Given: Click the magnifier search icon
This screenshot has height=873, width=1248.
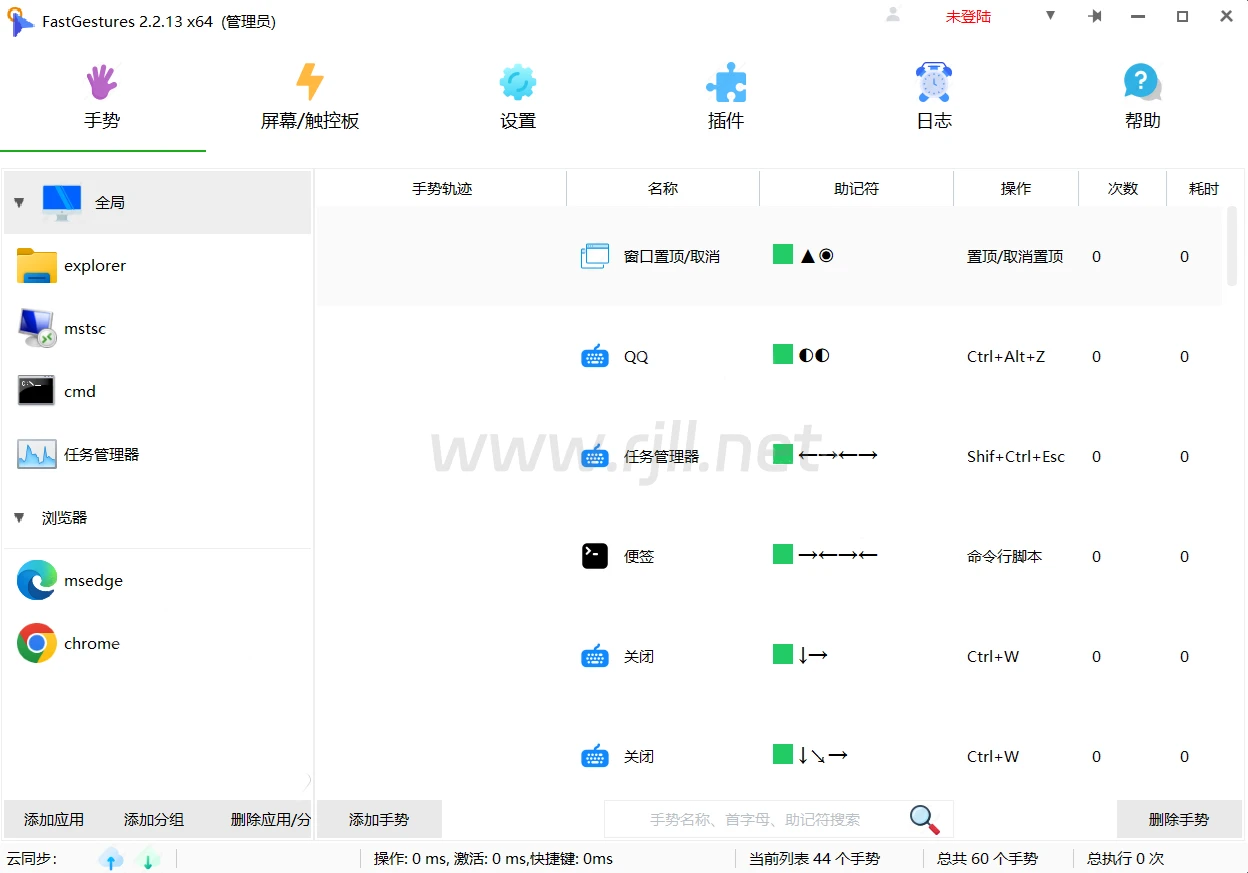Looking at the screenshot, I should tap(924, 819).
